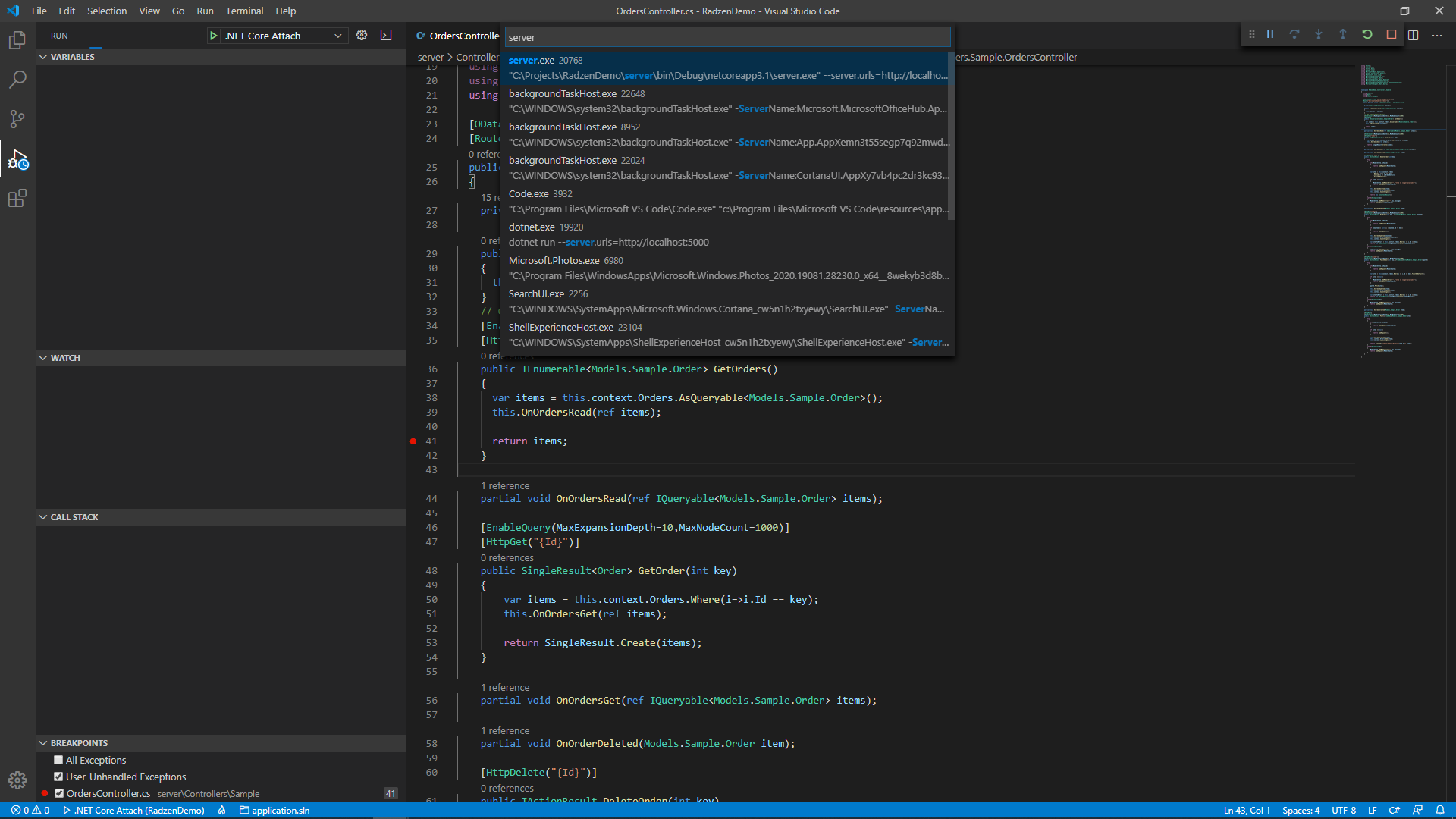Change indentation via Spaces: 4
This screenshot has width=1456, height=819.
click(1301, 811)
